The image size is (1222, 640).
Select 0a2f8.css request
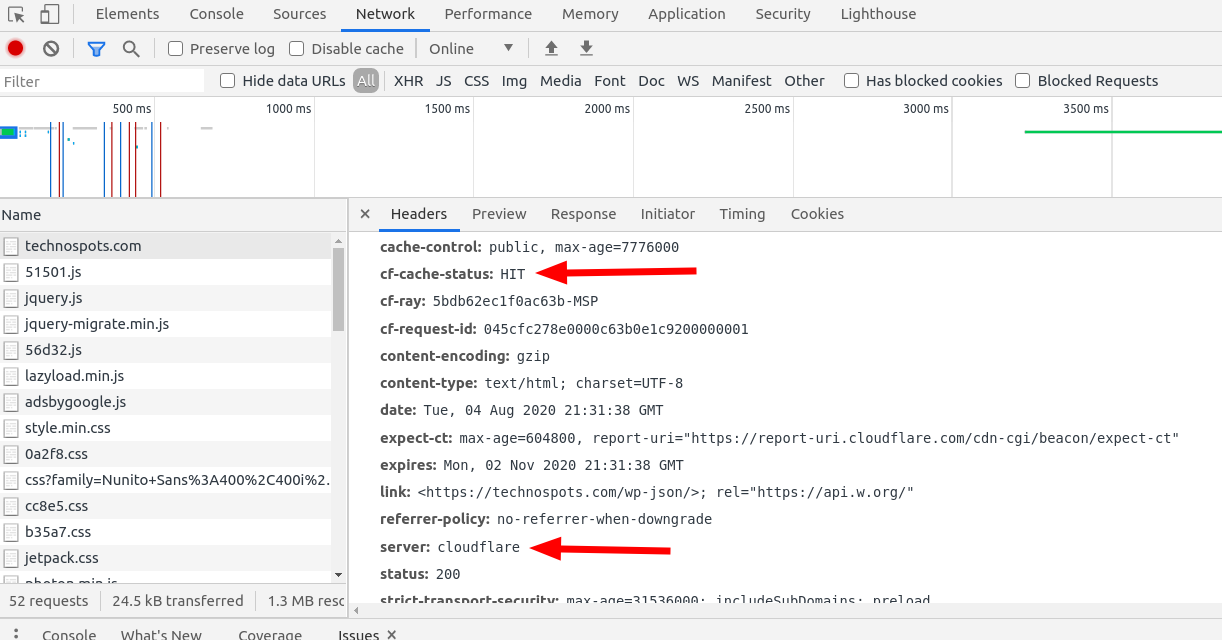pyautogui.click(x=166, y=454)
